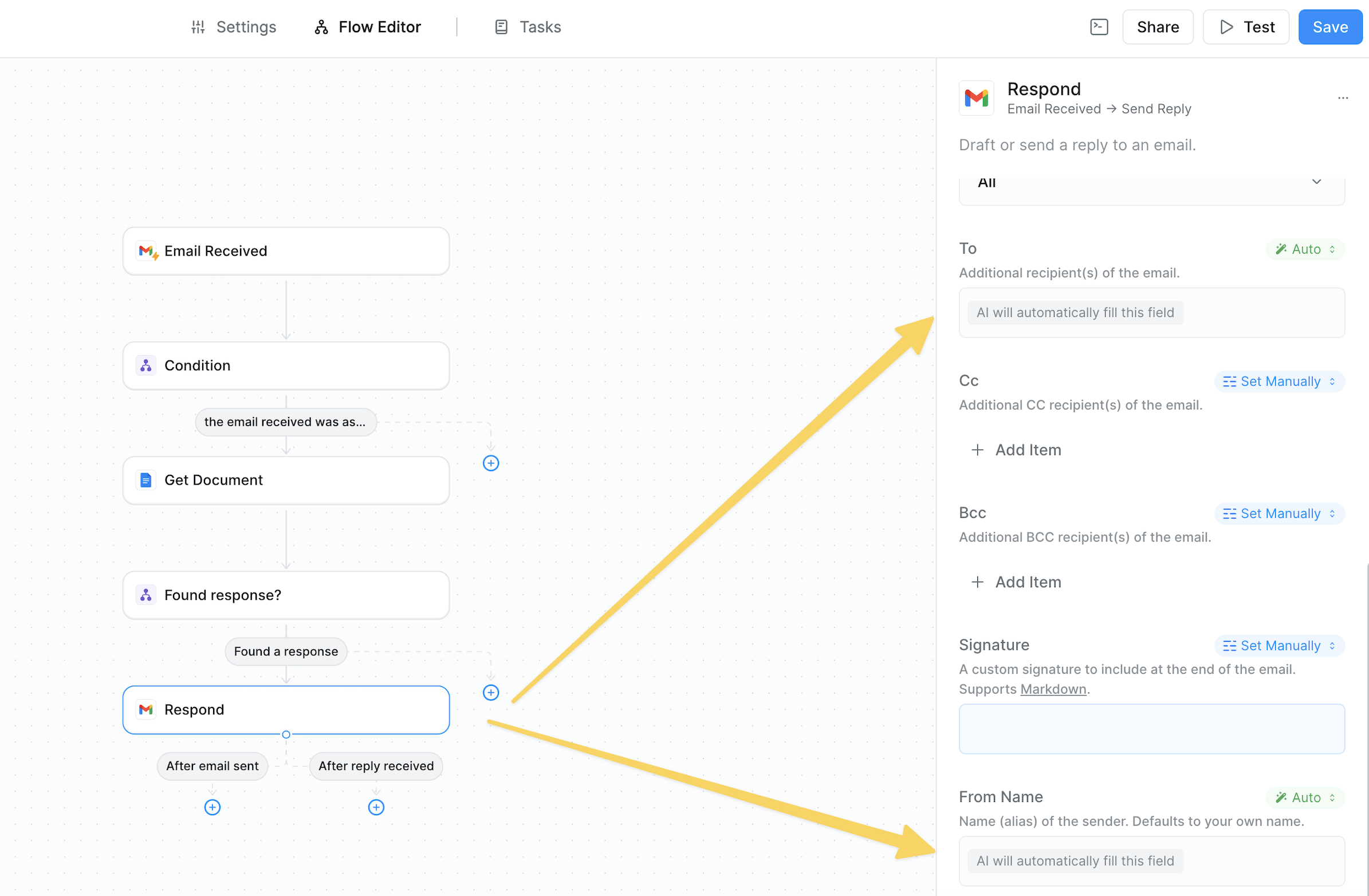The image size is (1369, 896).
Task: Click the add-branch plus icon beside Respond node
Action: click(x=491, y=692)
